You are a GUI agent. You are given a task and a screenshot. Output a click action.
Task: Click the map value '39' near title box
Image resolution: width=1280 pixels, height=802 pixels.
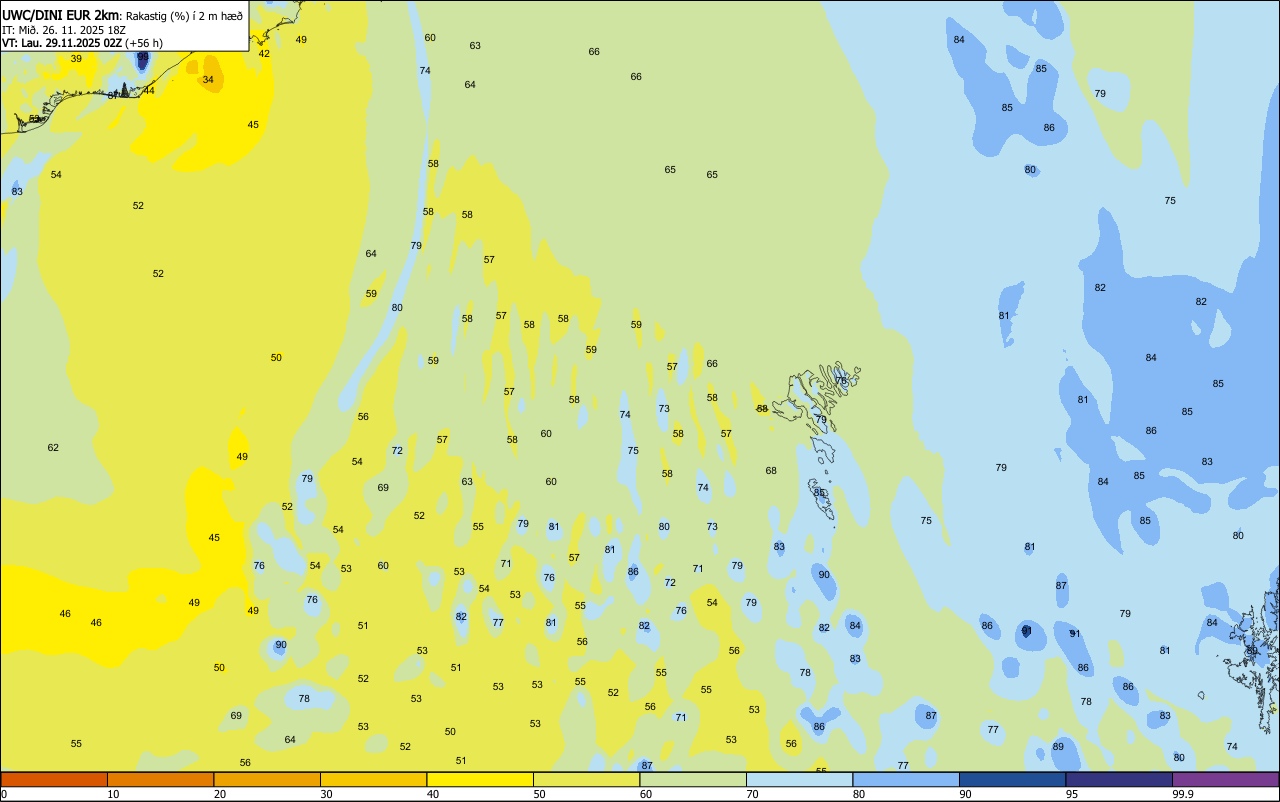[76, 59]
